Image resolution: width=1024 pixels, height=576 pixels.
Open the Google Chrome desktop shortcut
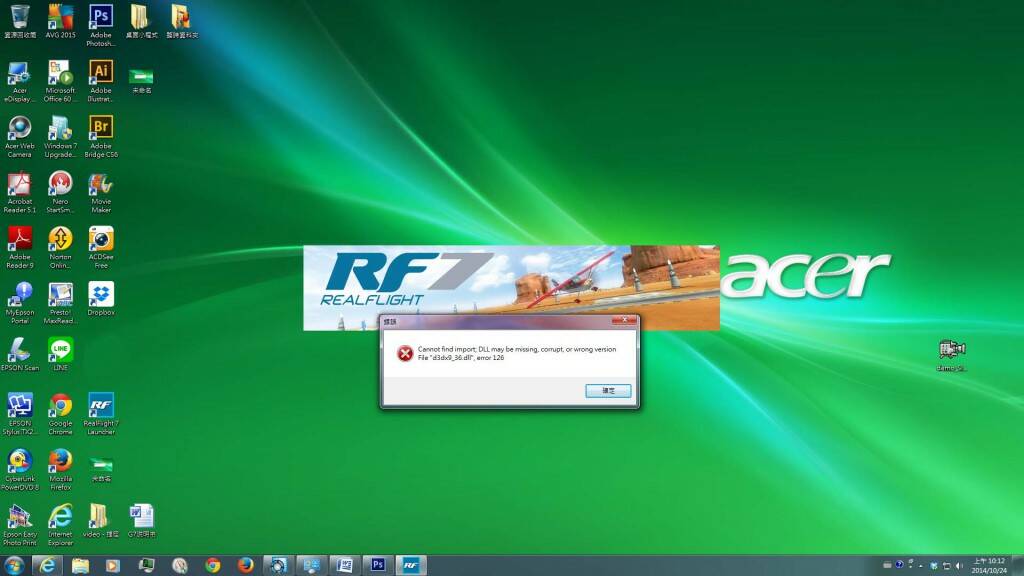click(60, 414)
